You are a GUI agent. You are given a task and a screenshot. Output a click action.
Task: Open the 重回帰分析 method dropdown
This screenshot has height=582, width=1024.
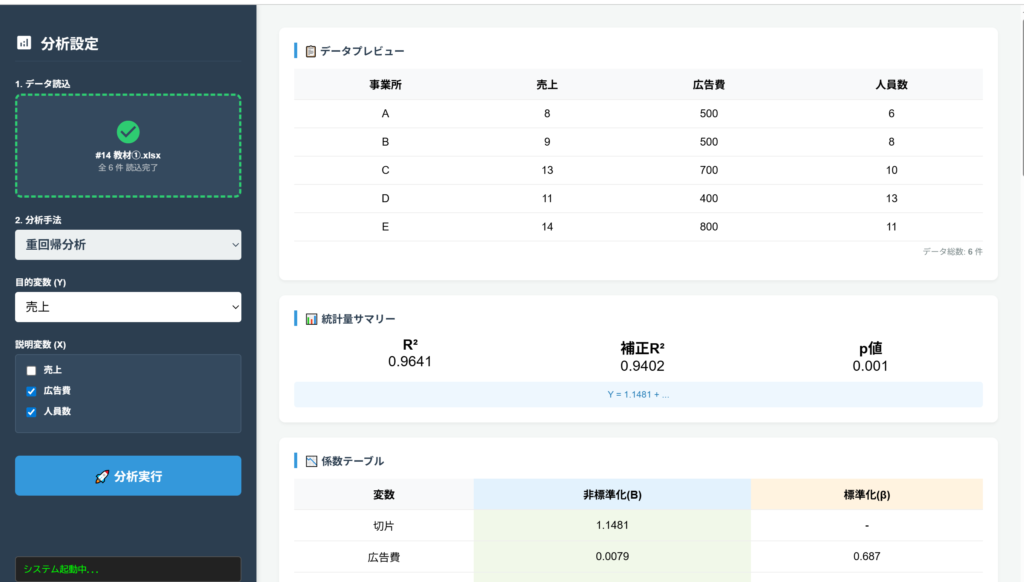(128, 245)
